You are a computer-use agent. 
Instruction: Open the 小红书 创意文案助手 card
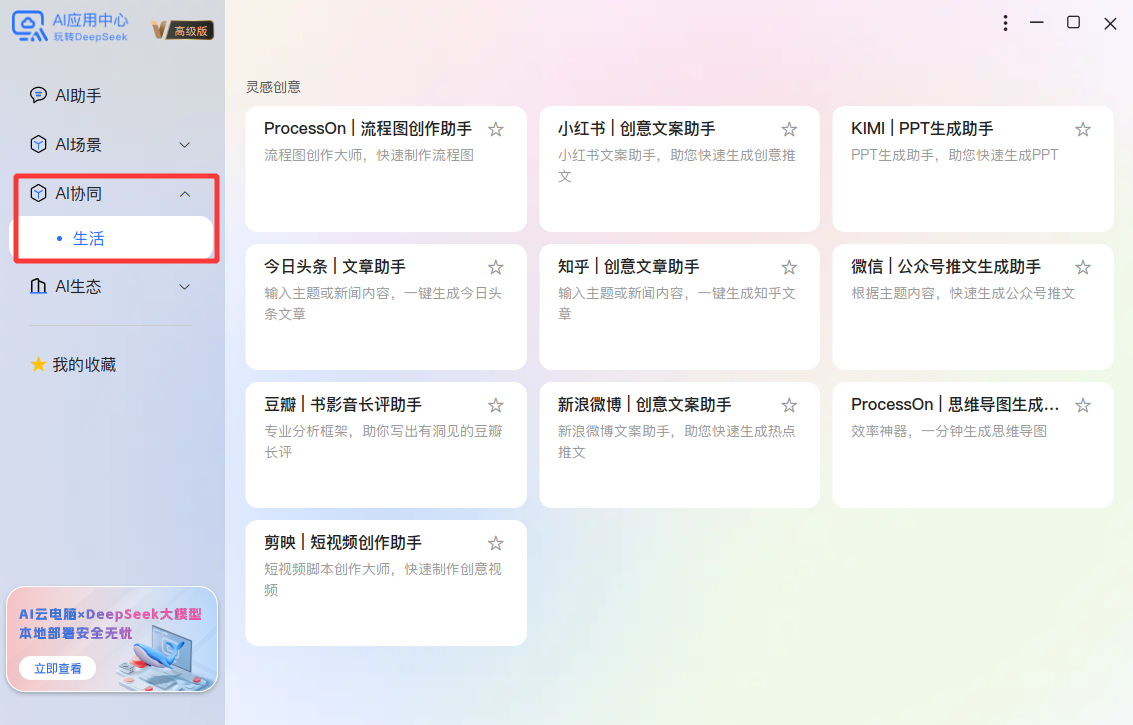(679, 169)
